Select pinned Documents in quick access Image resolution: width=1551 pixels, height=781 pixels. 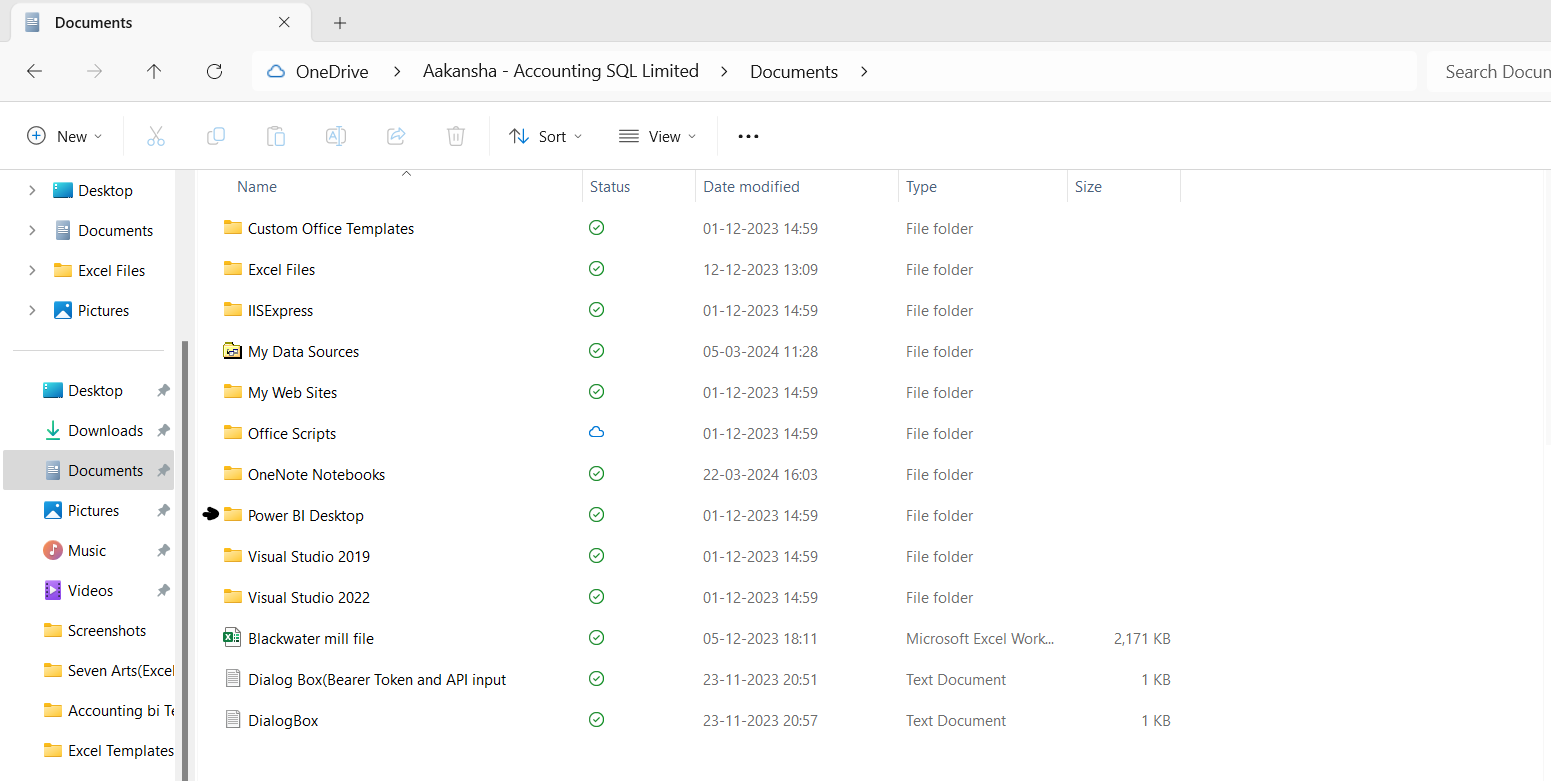click(106, 470)
